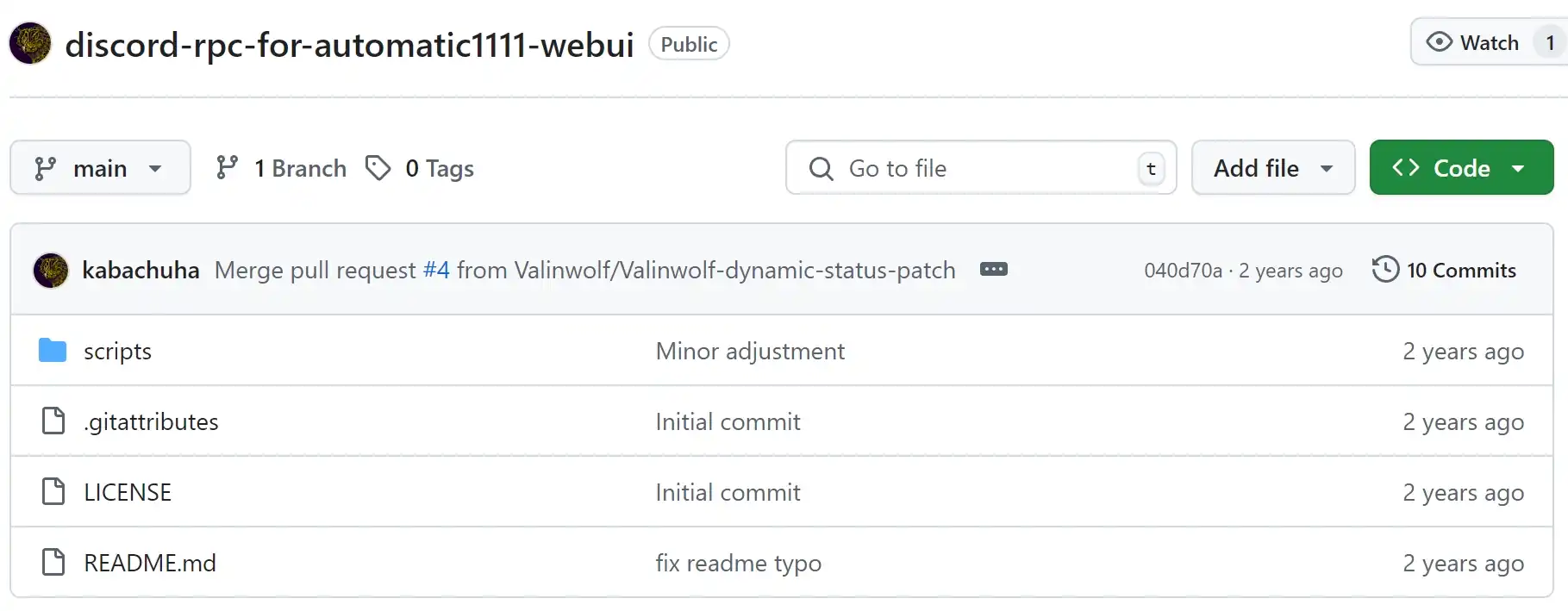This screenshot has height=611, width=1568.
Task: Click the commit history clock icon
Action: (x=1385, y=270)
